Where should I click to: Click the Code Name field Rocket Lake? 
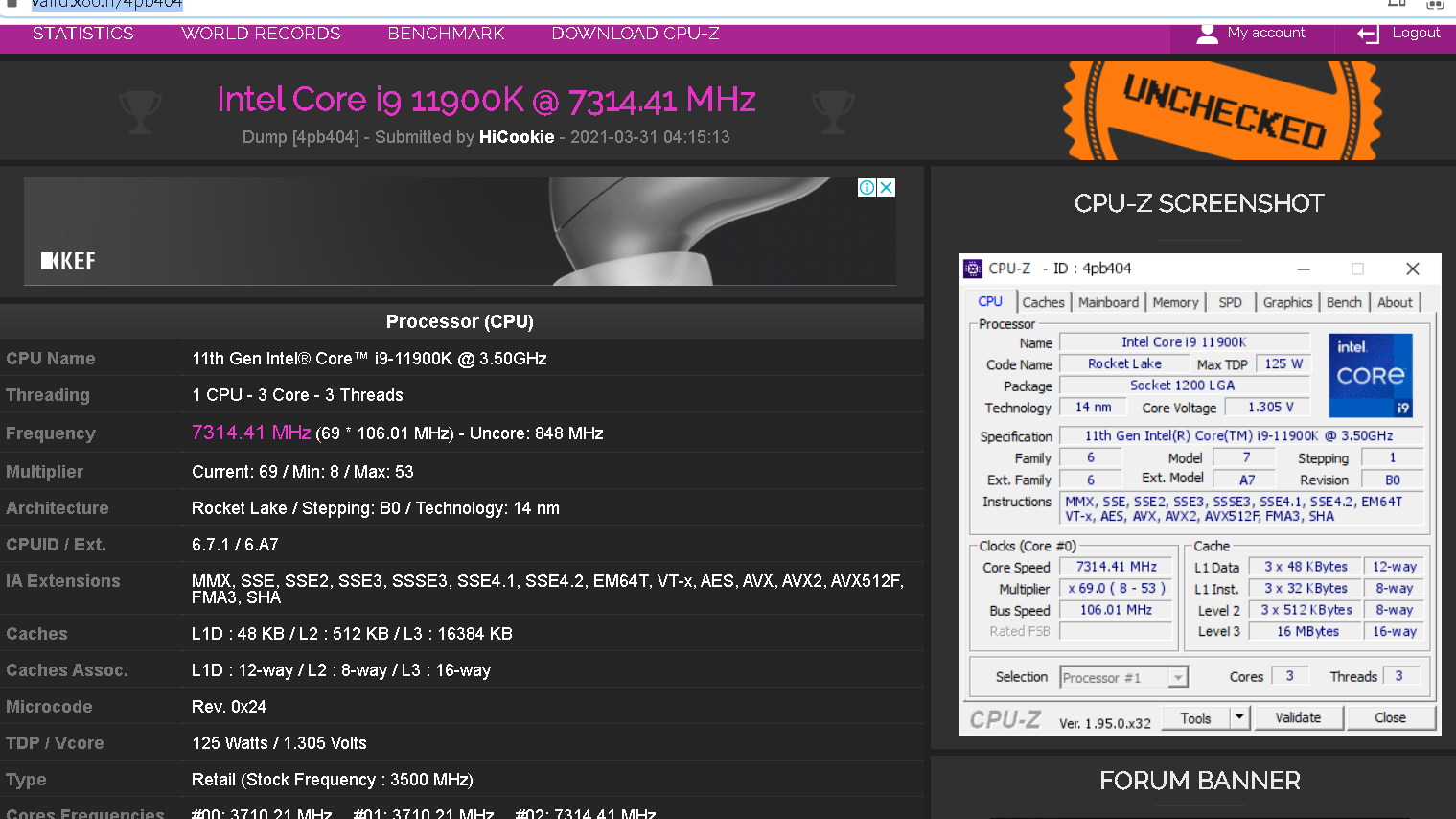click(x=1124, y=364)
